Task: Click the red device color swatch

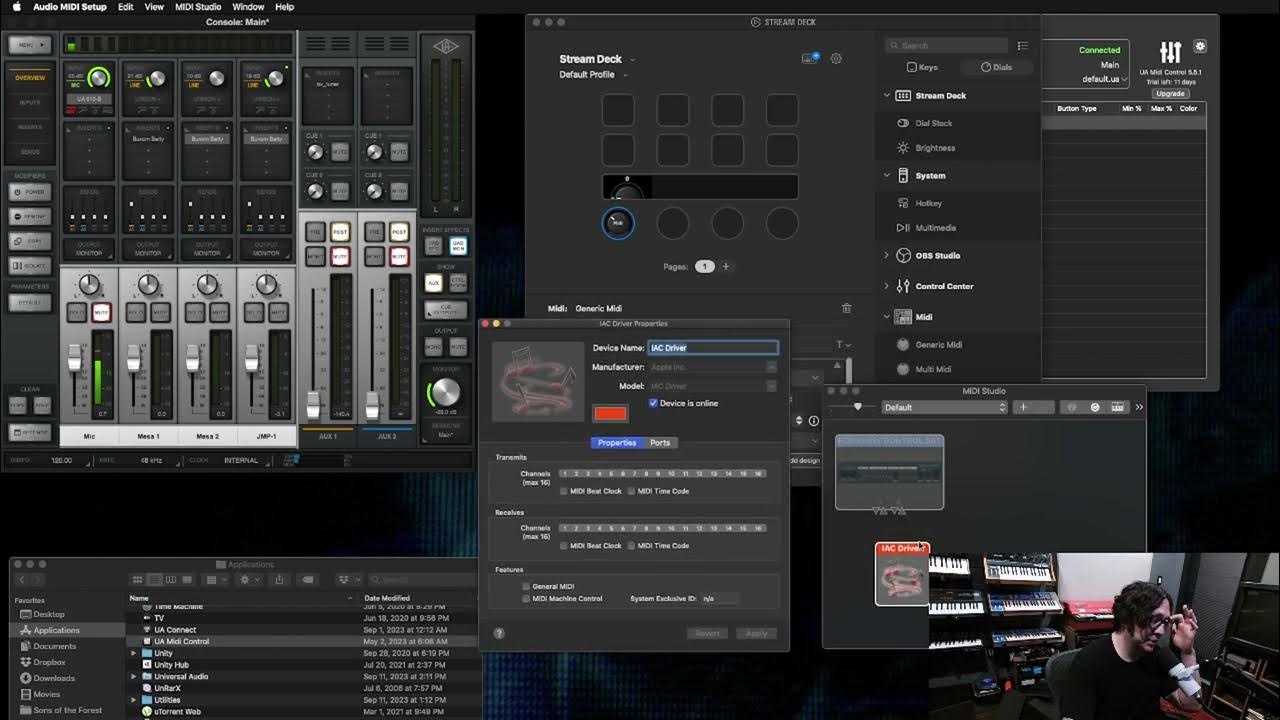Action: pyautogui.click(x=610, y=414)
